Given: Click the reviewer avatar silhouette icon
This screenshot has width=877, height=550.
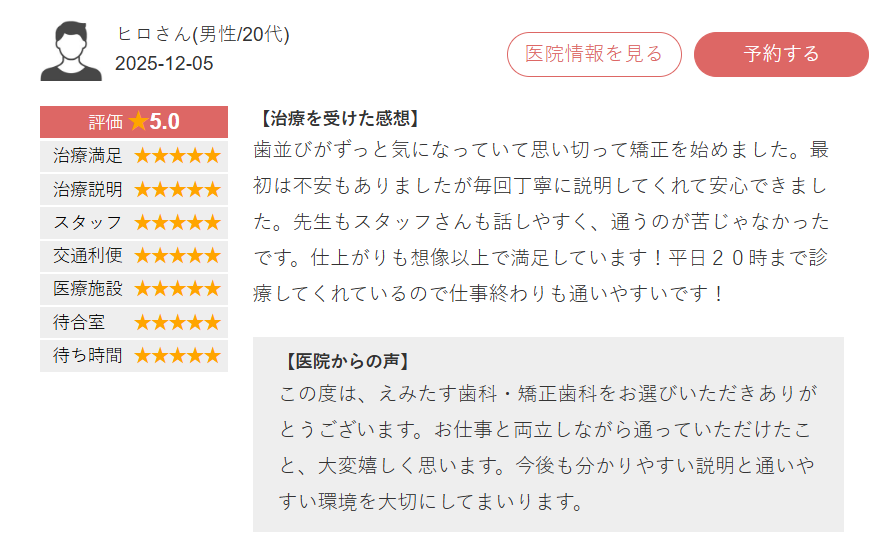Looking at the screenshot, I should click(x=71, y=51).
